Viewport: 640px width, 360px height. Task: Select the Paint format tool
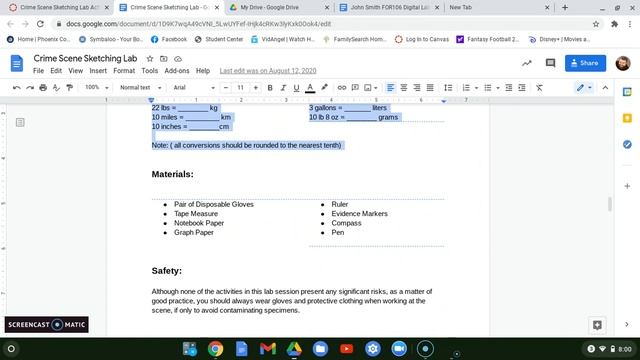pos(69,88)
